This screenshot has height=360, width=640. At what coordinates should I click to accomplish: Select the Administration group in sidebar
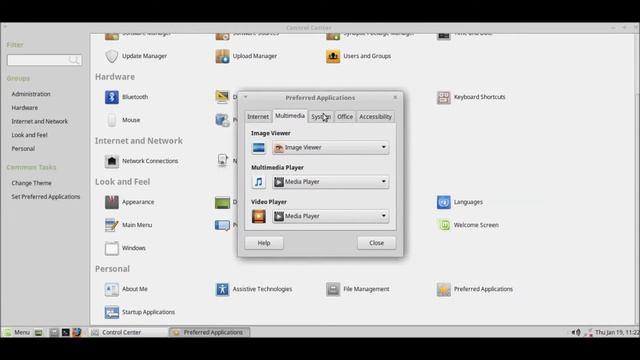click(x=31, y=94)
